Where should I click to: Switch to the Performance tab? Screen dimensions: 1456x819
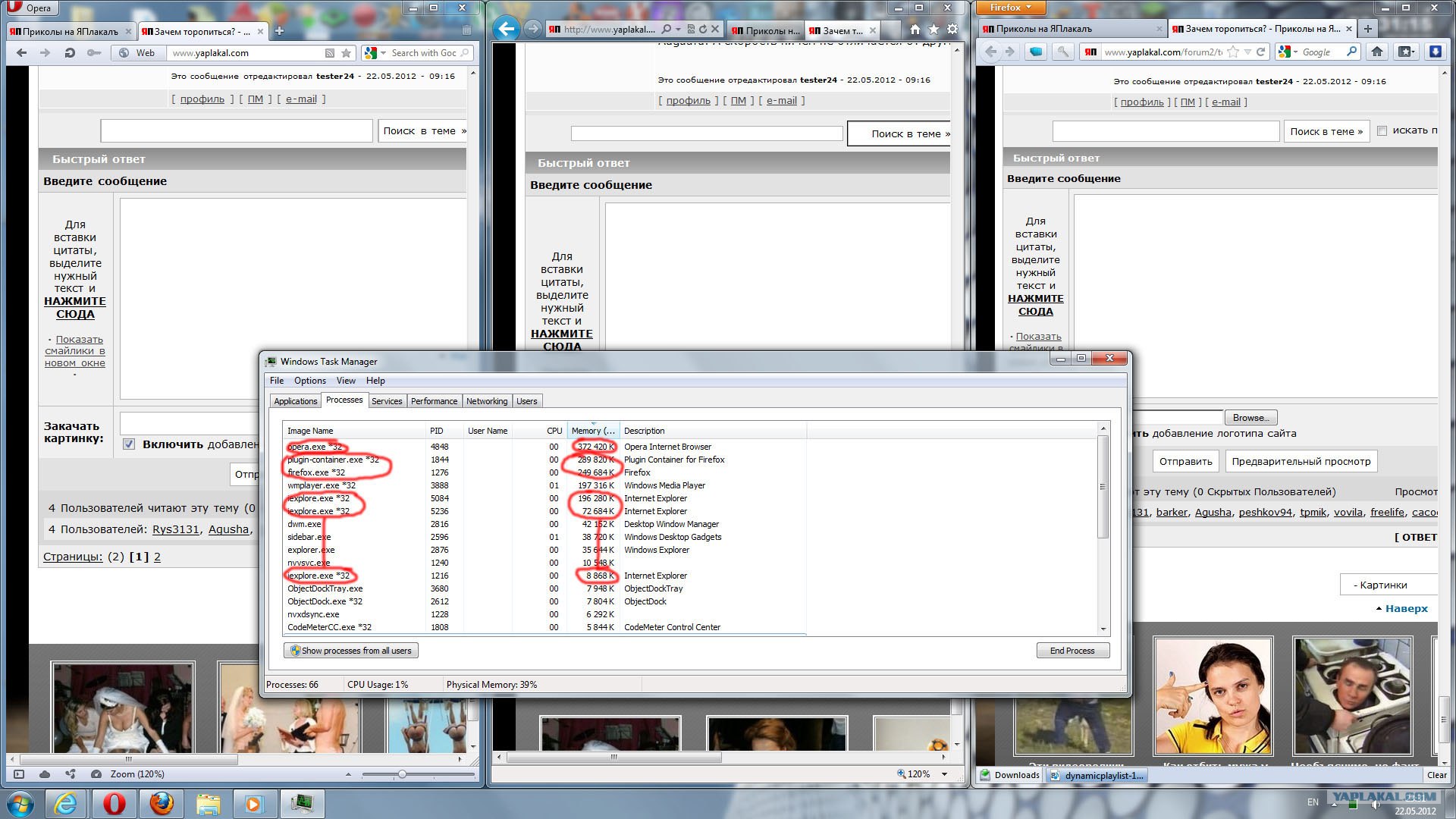(x=434, y=401)
